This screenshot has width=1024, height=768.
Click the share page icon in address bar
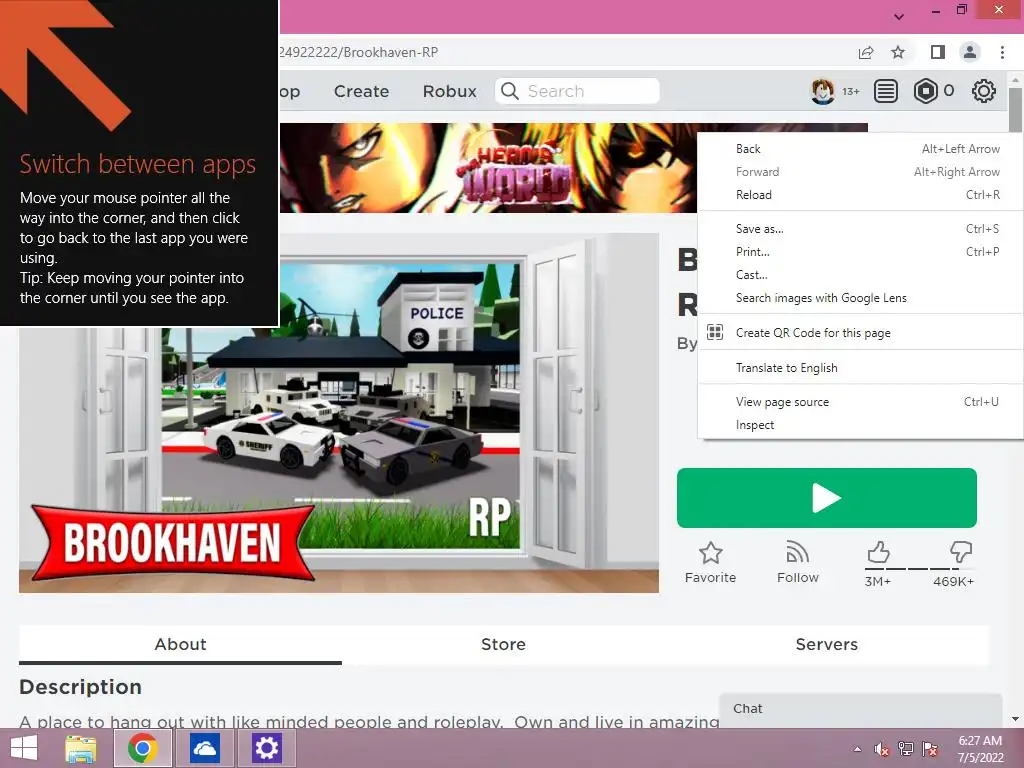[866, 53]
